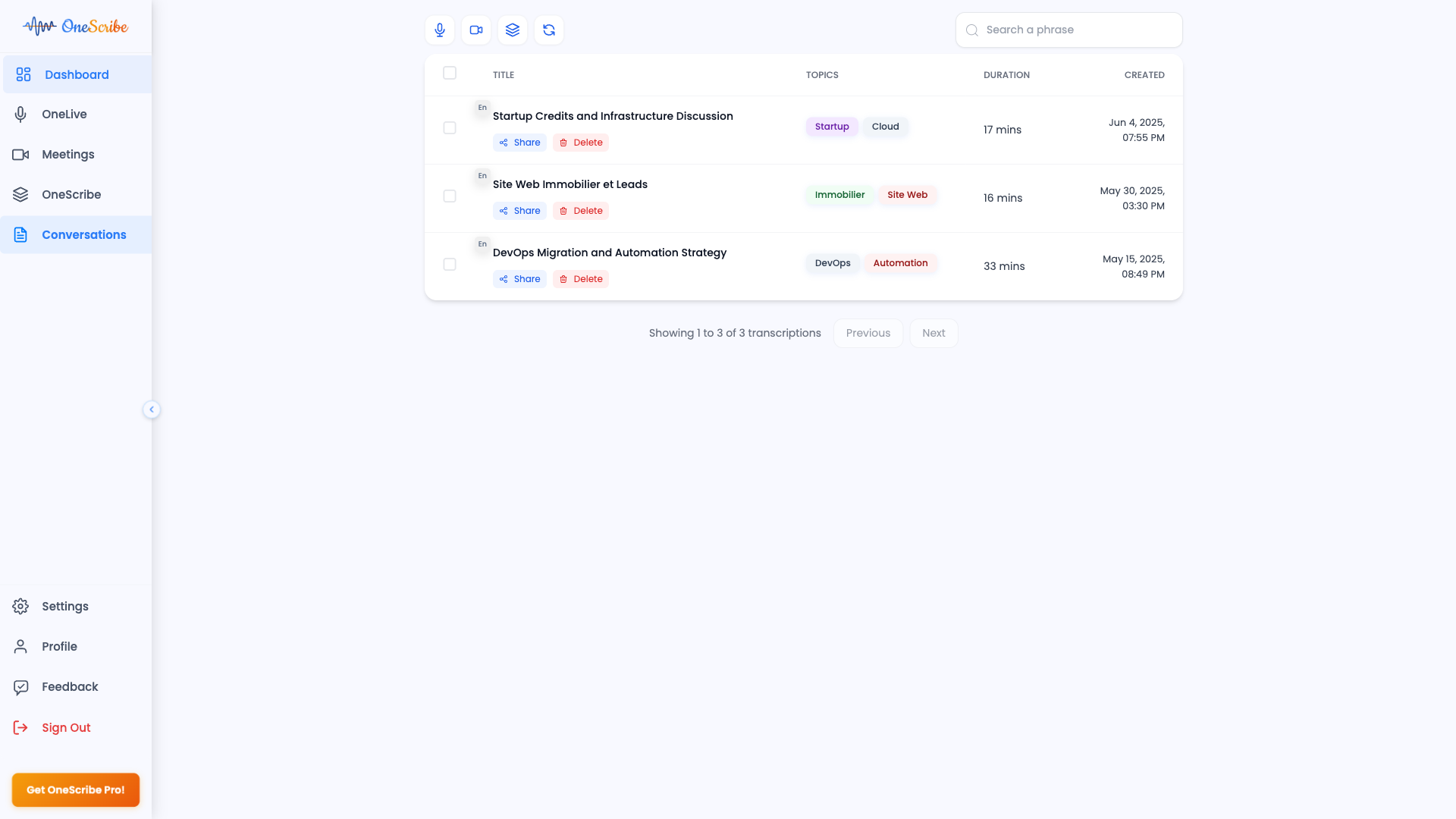Delete the DevOps Migration transcription
The image size is (1456, 819).
tap(581, 279)
